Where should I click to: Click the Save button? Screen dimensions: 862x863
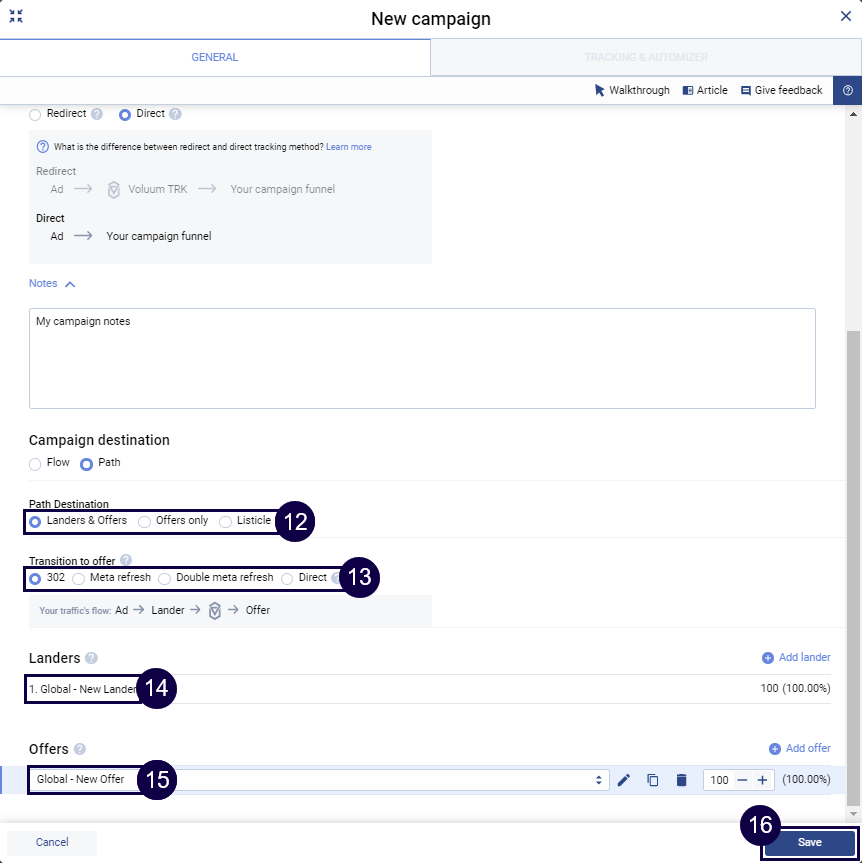[x=809, y=842]
